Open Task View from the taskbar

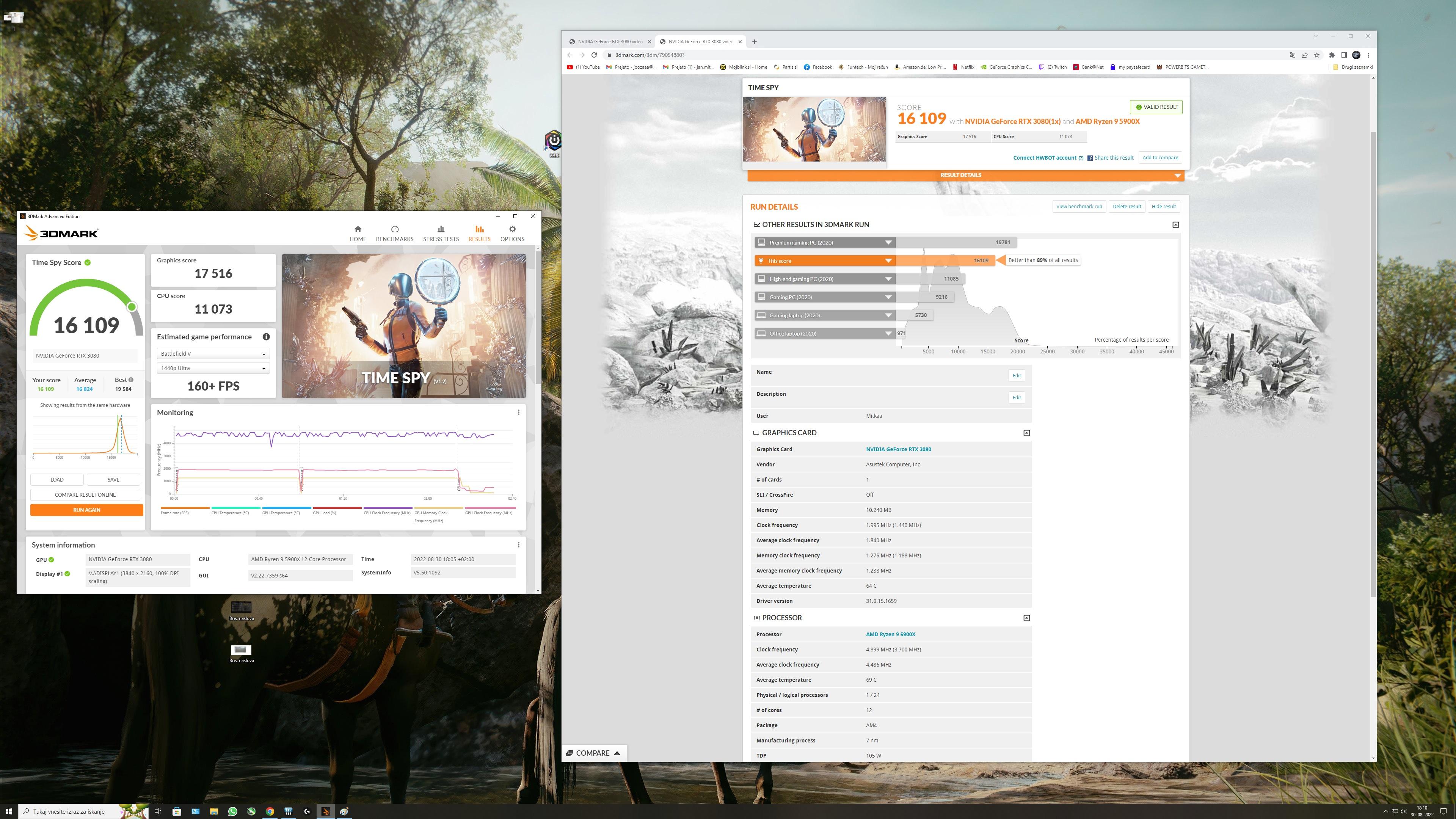pyautogui.click(x=158, y=811)
